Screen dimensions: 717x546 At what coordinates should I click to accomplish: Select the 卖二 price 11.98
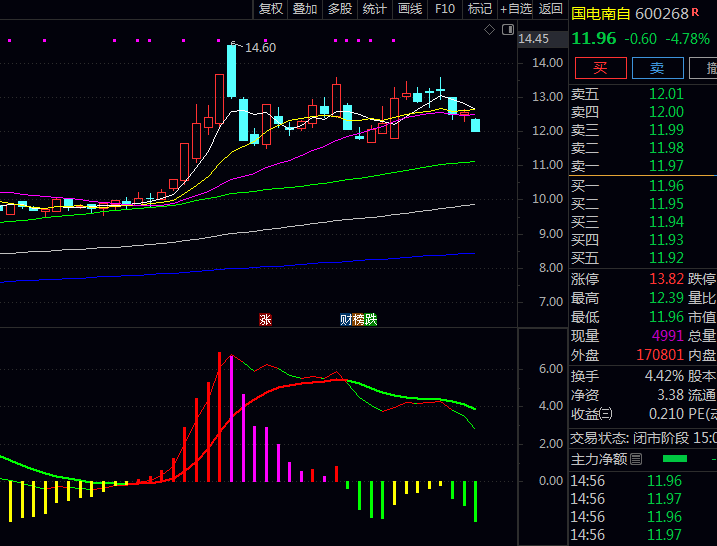point(666,148)
